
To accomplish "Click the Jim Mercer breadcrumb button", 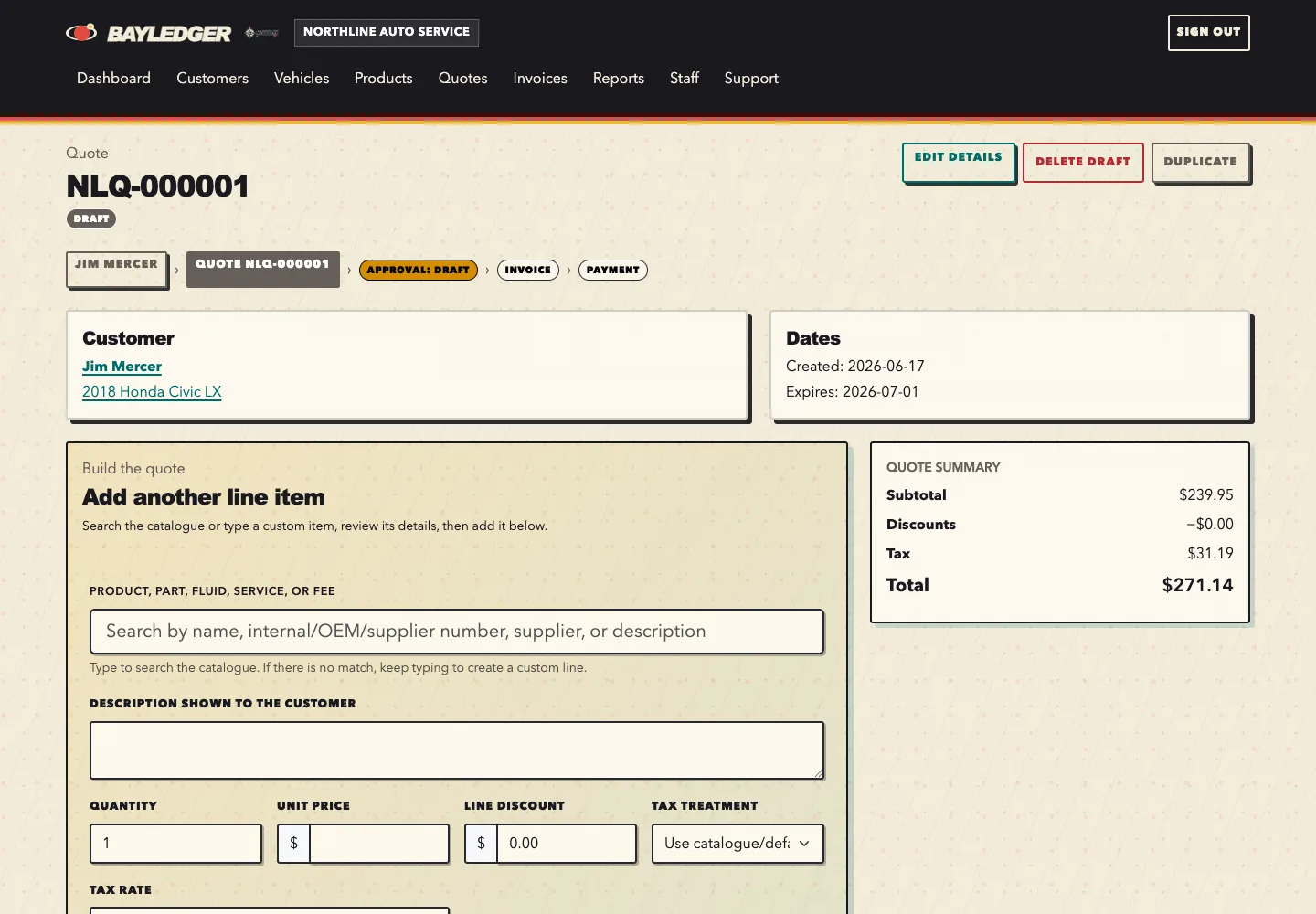I will [116, 269].
